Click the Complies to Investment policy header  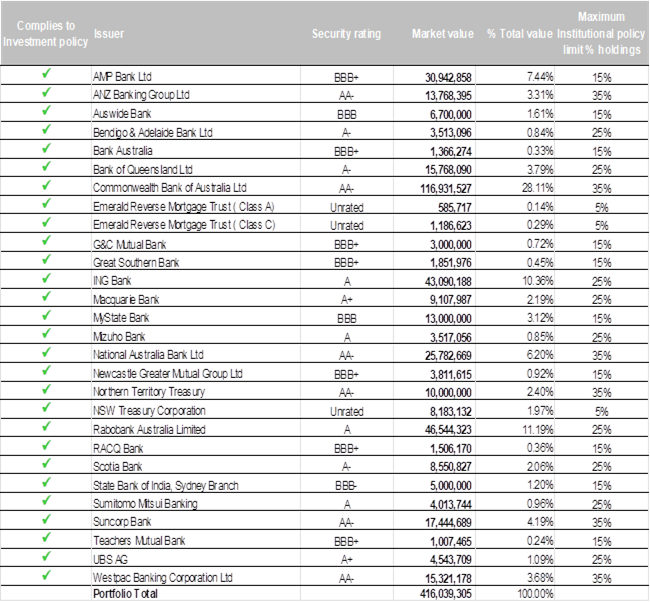point(45,33)
